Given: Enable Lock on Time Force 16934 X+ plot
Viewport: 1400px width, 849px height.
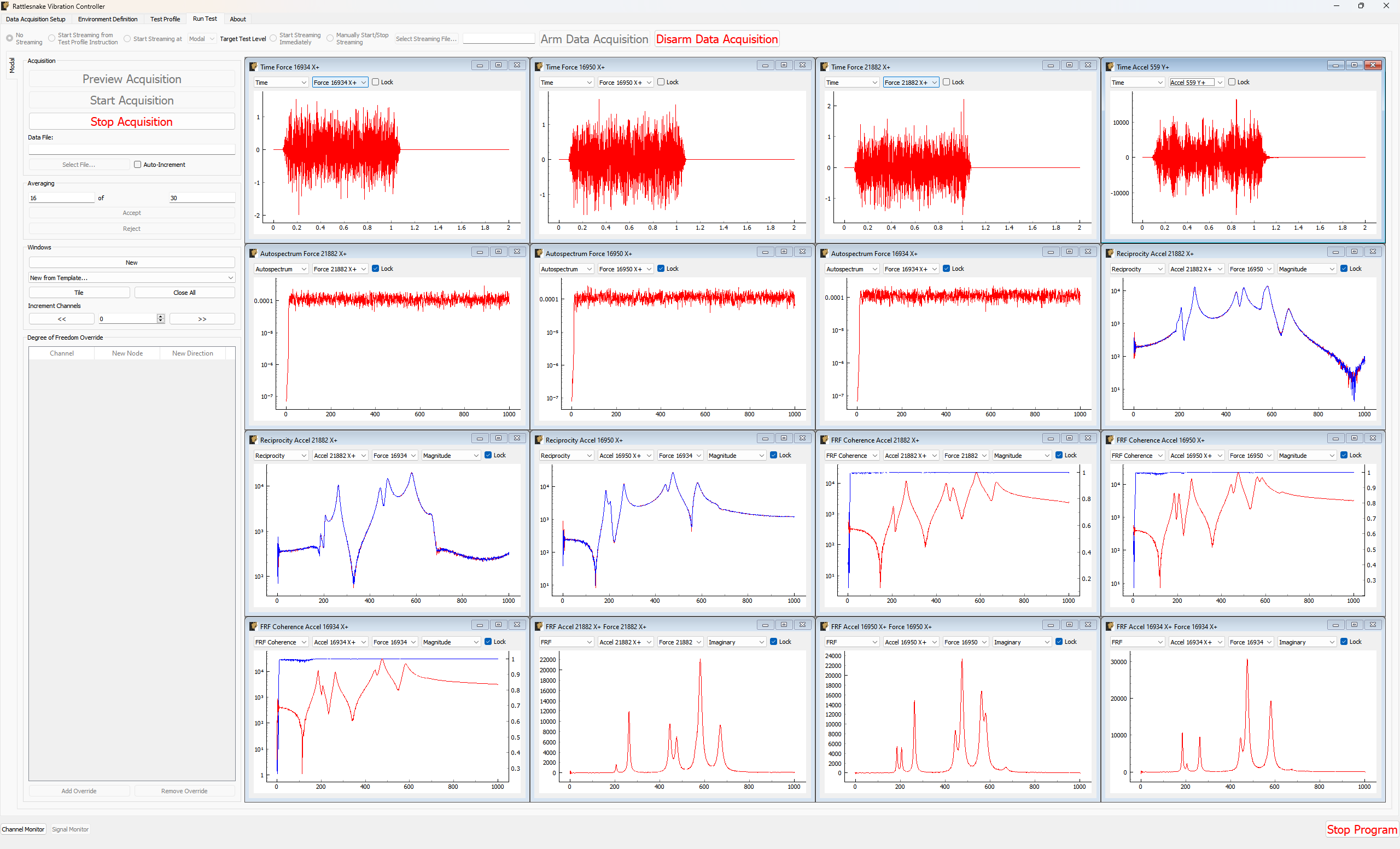Looking at the screenshot, I should [376, 82].
